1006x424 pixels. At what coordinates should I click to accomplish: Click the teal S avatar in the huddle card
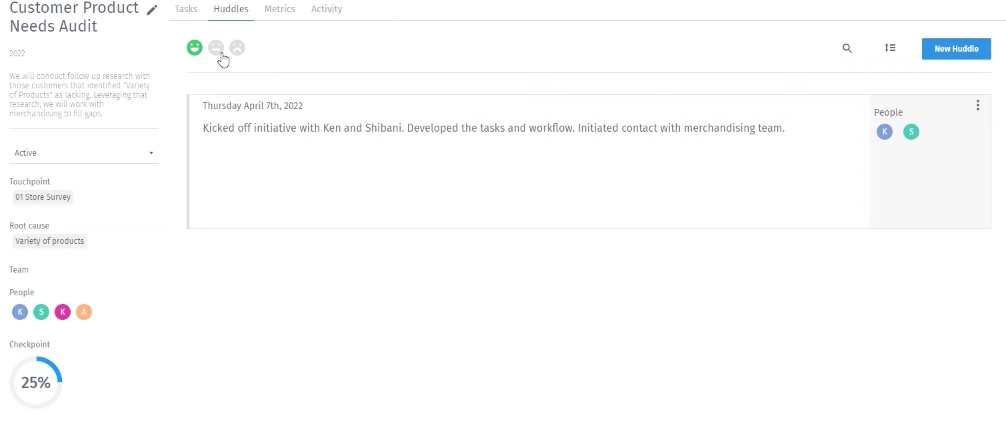[910, 131]
